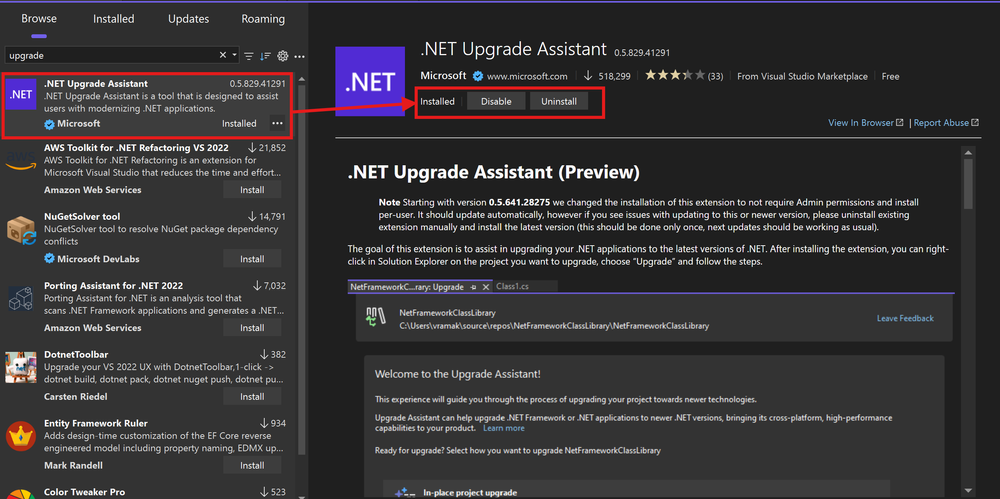Image resolution: width=1000 pixels, height=499 pixels.
Task: Select the Mark Randell publisher name
Action: point(73,466)
